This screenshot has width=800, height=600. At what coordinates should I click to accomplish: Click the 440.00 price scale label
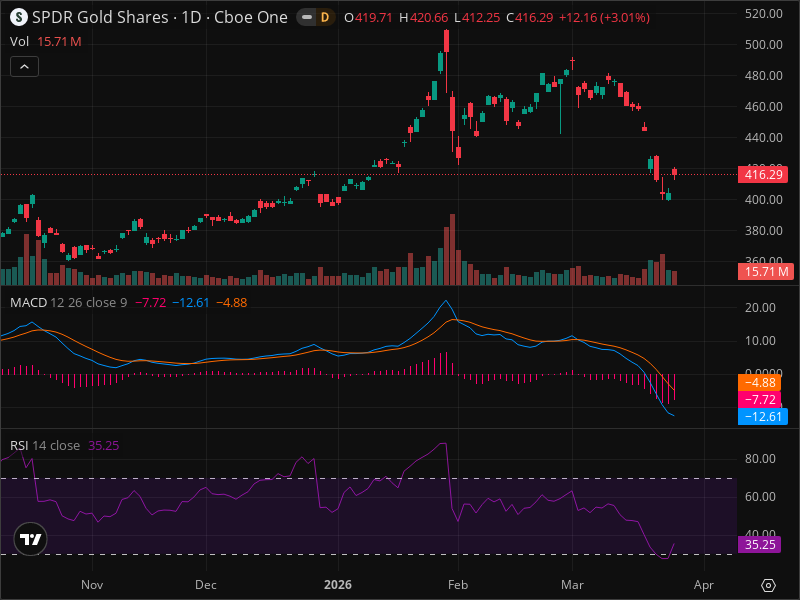[x=763, y=138]
